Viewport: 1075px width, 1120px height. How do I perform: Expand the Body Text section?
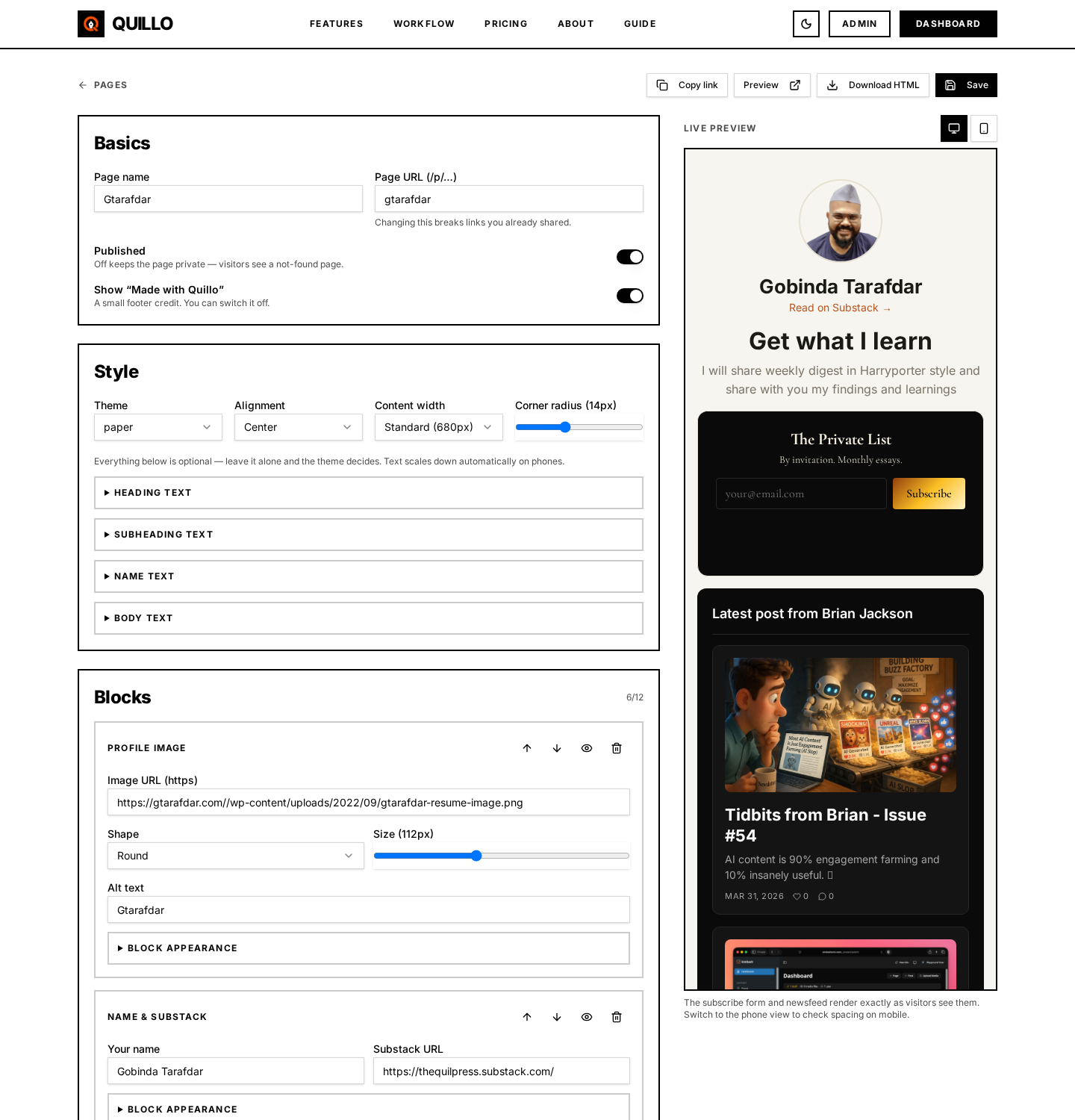click(x=369, y=618)
